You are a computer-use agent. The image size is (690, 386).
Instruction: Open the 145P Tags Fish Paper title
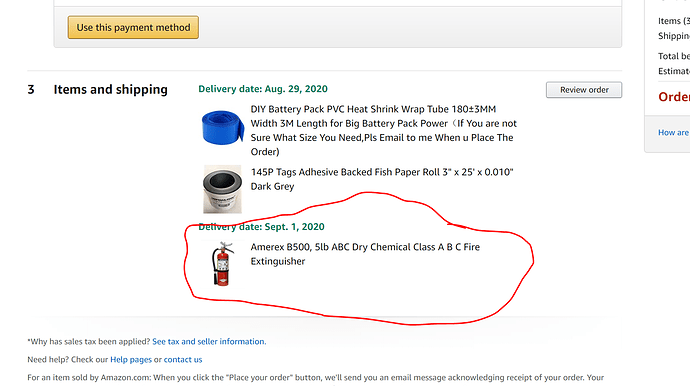pyautogui.click(x=382, y=179)
